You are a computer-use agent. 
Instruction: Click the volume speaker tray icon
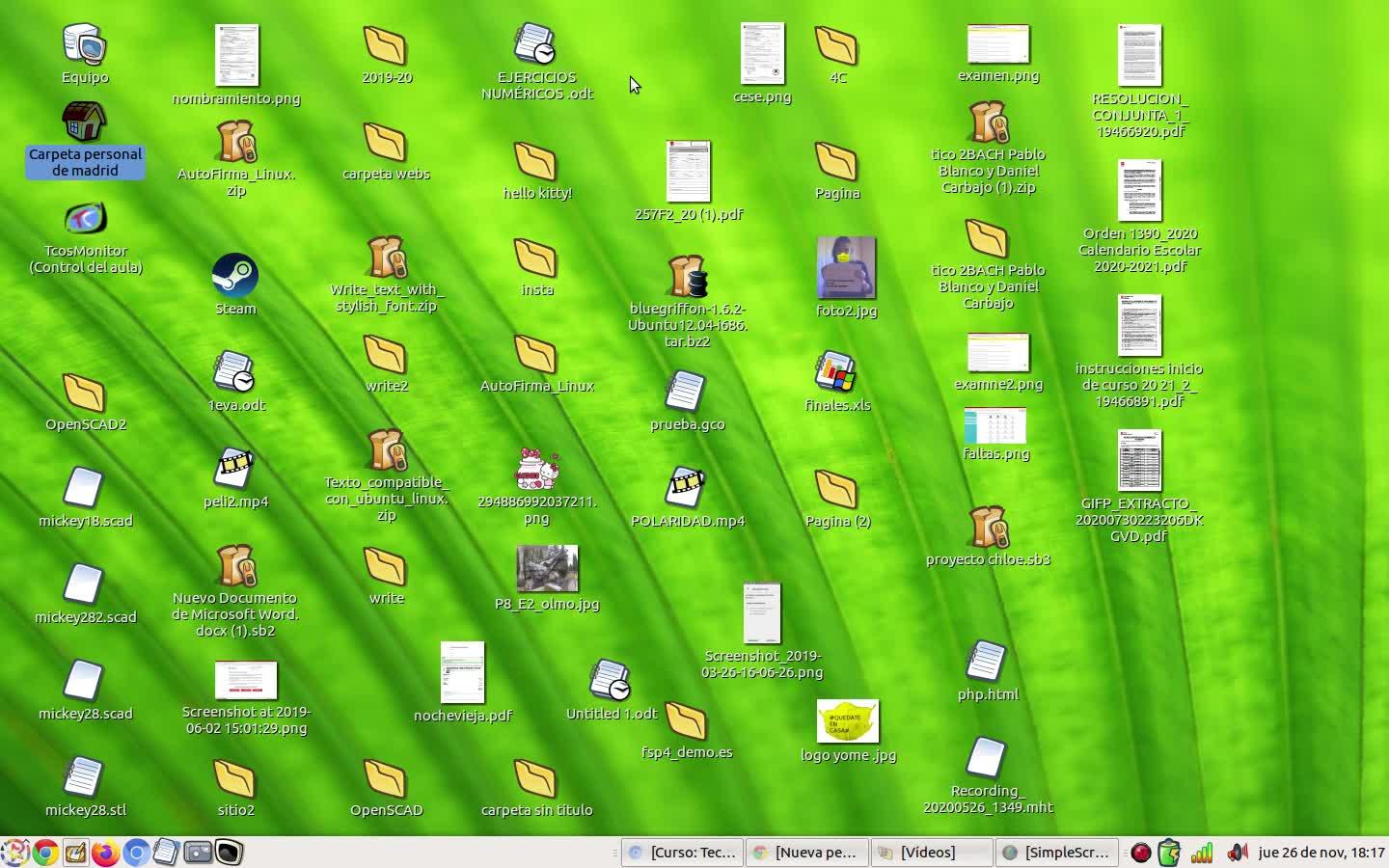[1237, 853]
